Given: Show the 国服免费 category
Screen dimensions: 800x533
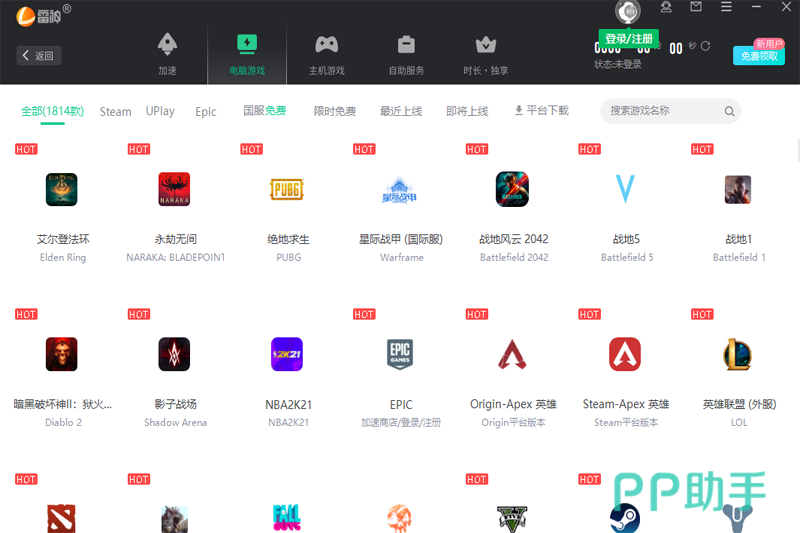Looking at the screenshot, I should [x=264, y=111].
